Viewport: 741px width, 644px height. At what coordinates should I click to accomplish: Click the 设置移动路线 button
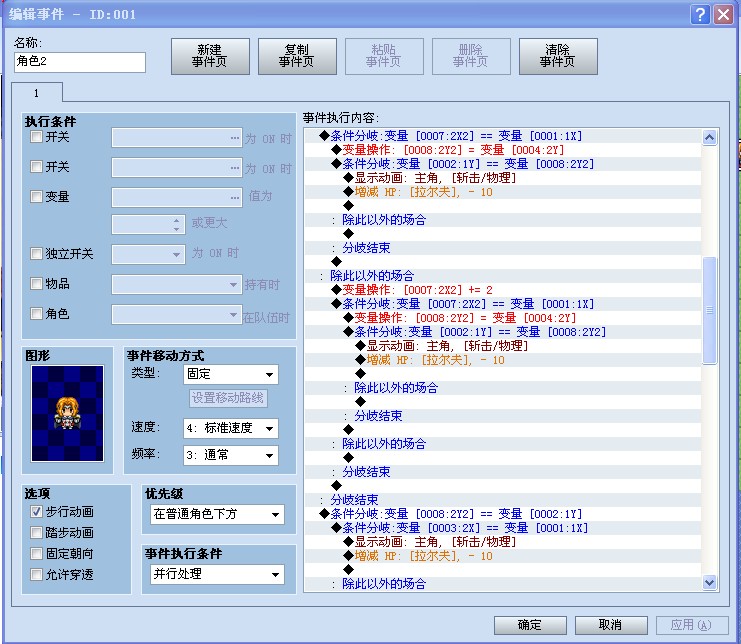(x=228, y=398)
